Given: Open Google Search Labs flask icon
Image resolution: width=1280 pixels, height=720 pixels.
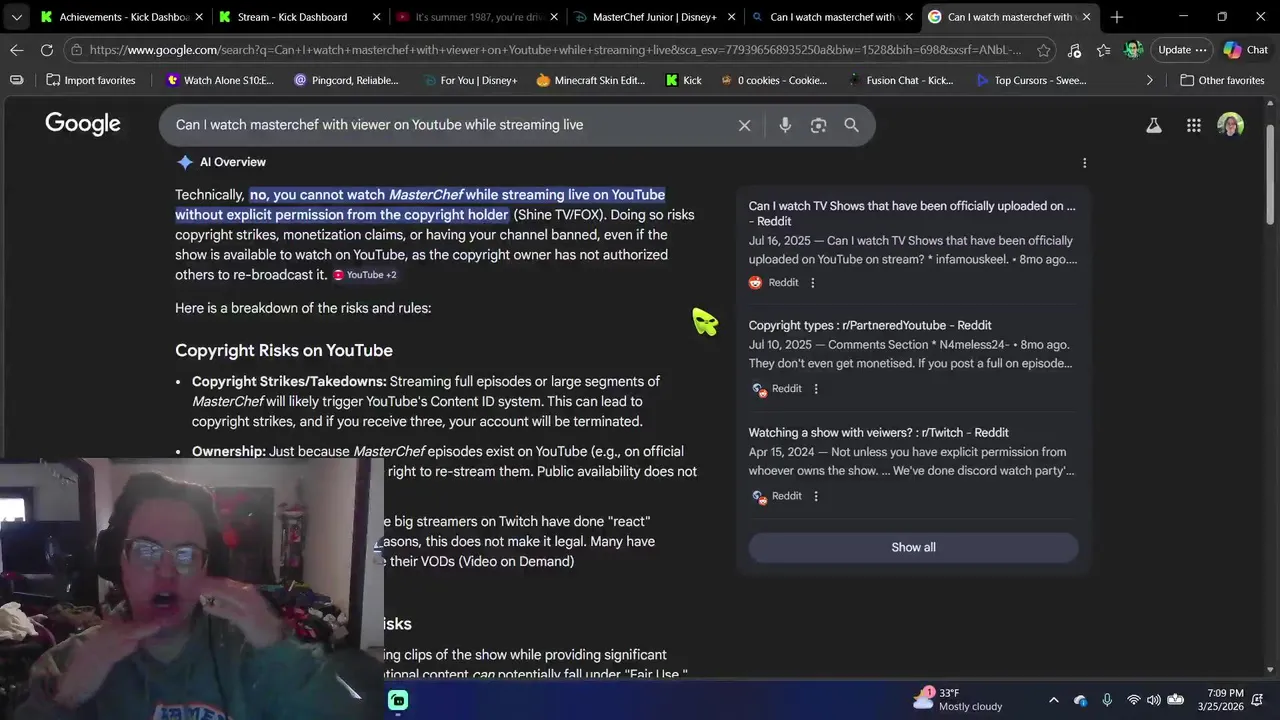Looking at the screenshot, I should [x=1154, y=125].
